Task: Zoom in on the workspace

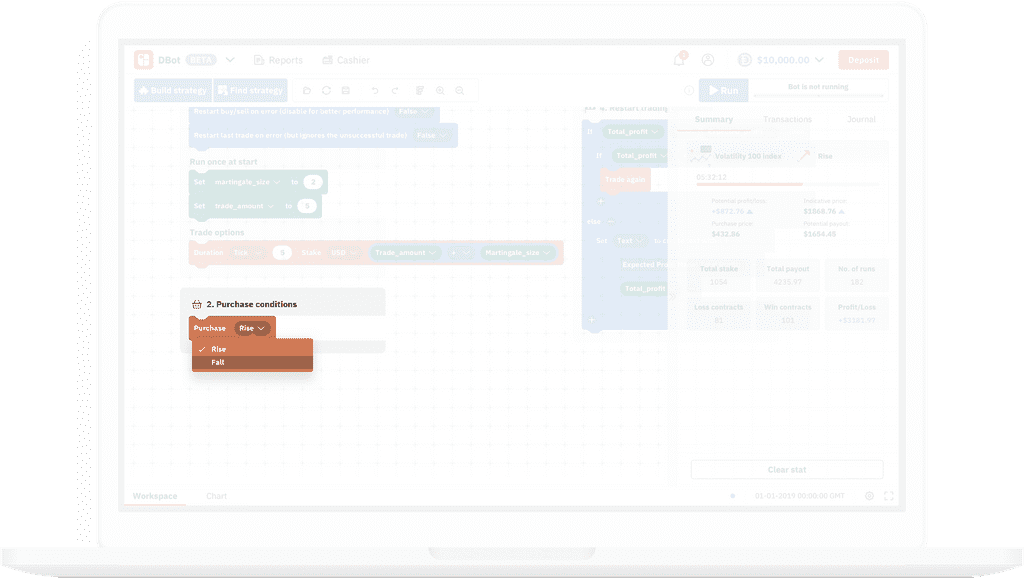Action: pyautogui.click(x=441, y=91)
